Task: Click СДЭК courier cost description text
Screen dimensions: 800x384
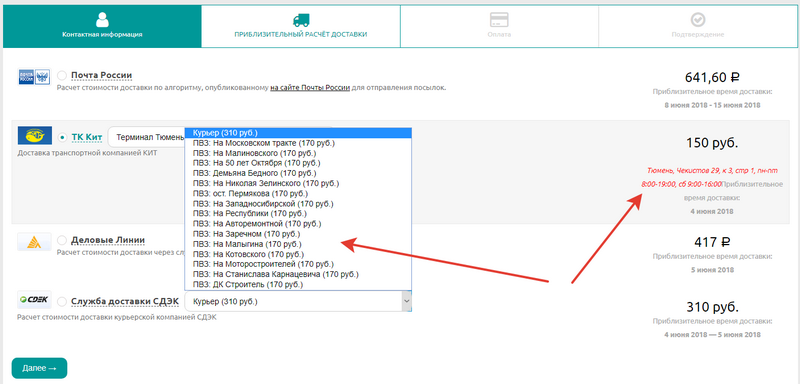Action: click(x=117, y=317)
